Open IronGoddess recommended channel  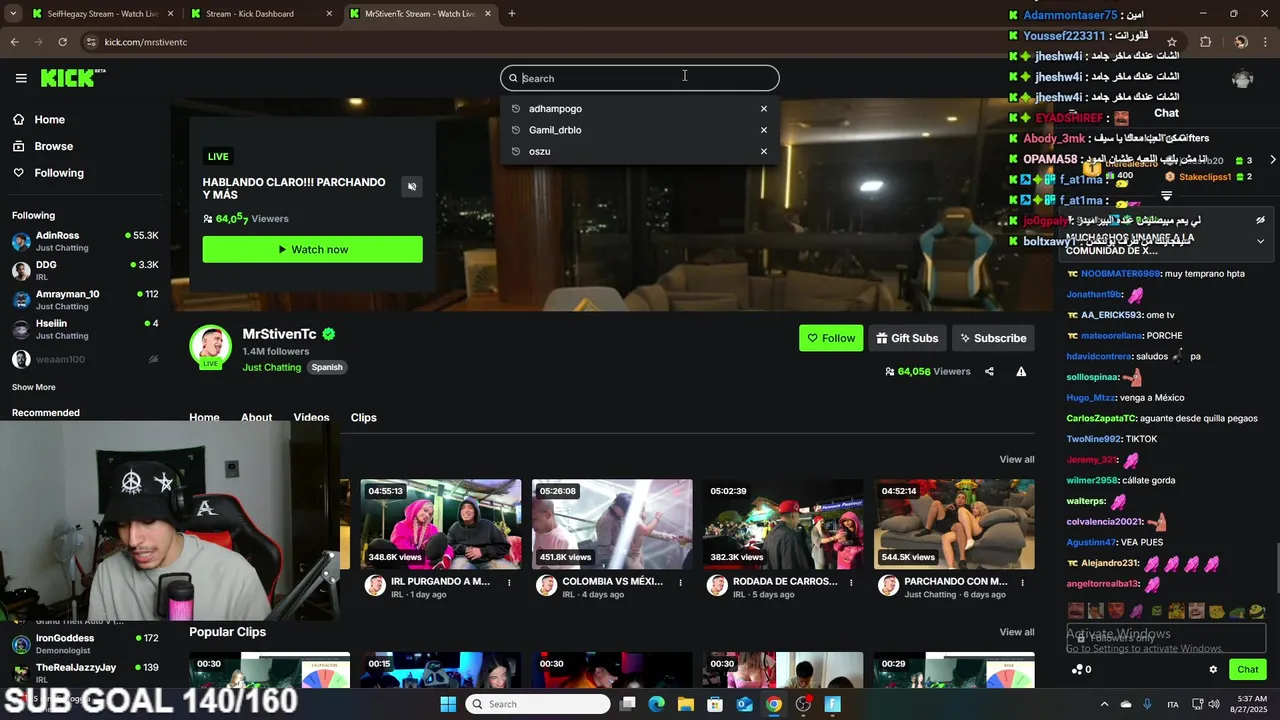[85, 643]
